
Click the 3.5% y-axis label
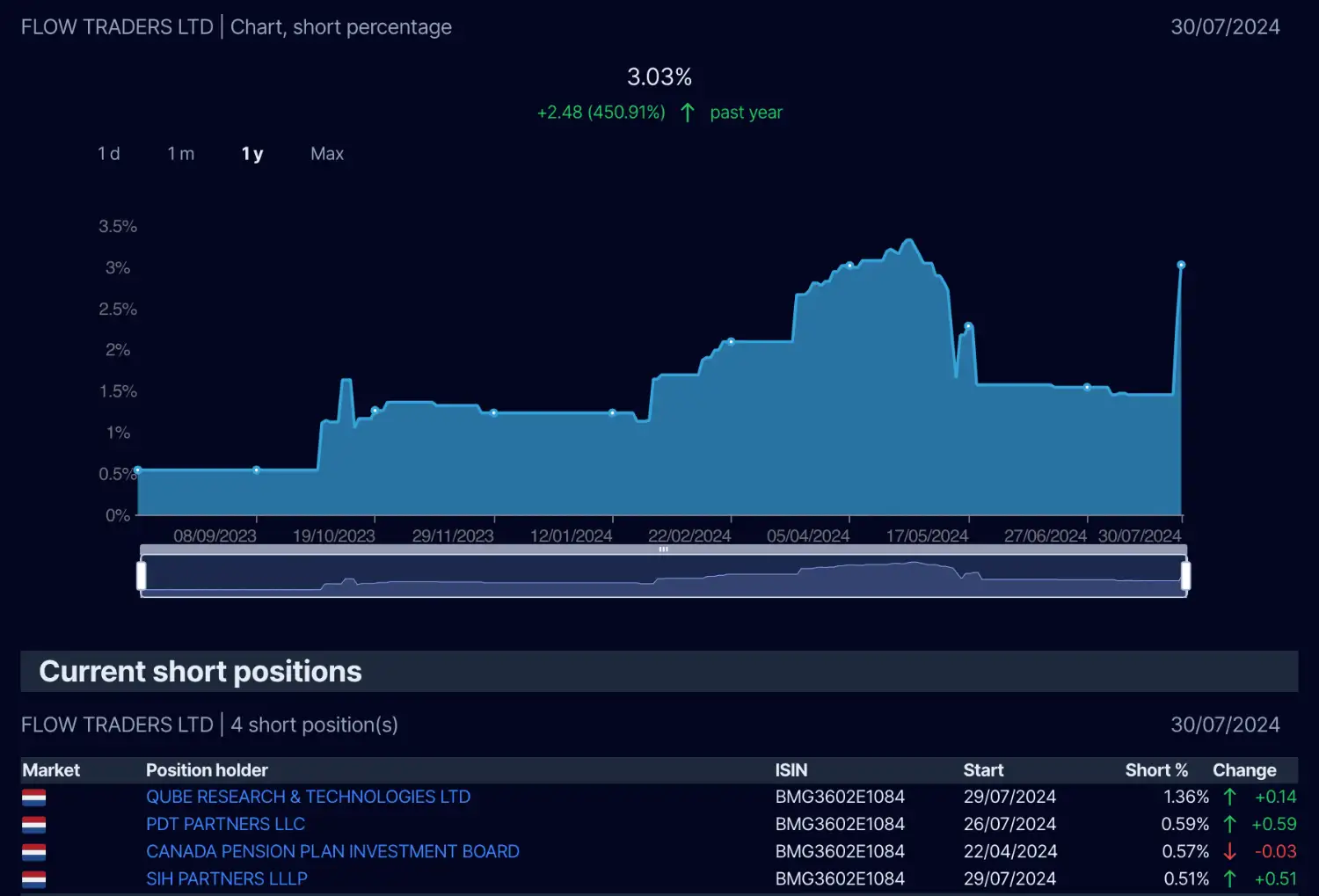point(118,227)
